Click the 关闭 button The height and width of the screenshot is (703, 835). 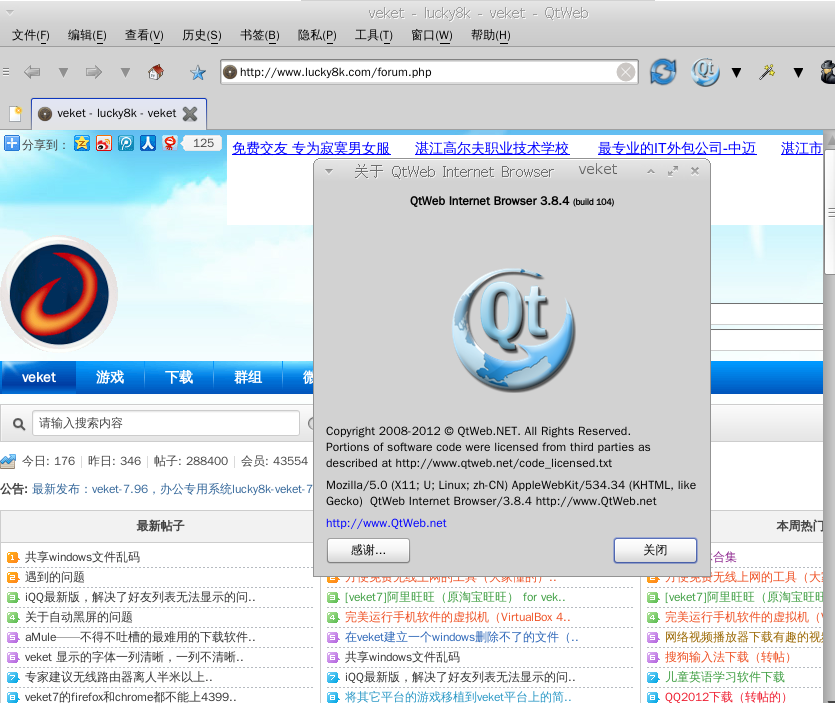coord(656,550)
